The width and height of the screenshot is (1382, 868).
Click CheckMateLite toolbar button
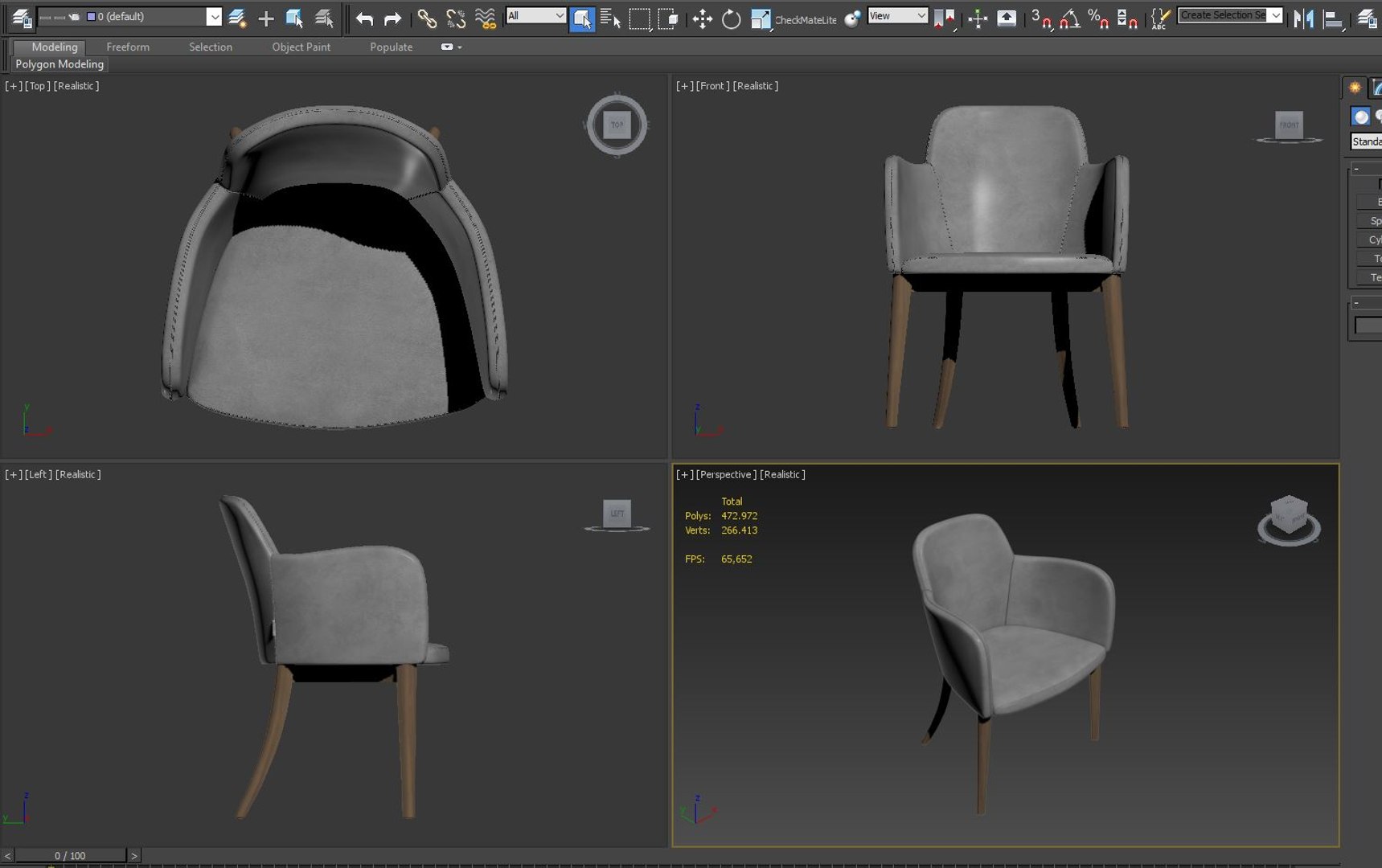point(806,20)
